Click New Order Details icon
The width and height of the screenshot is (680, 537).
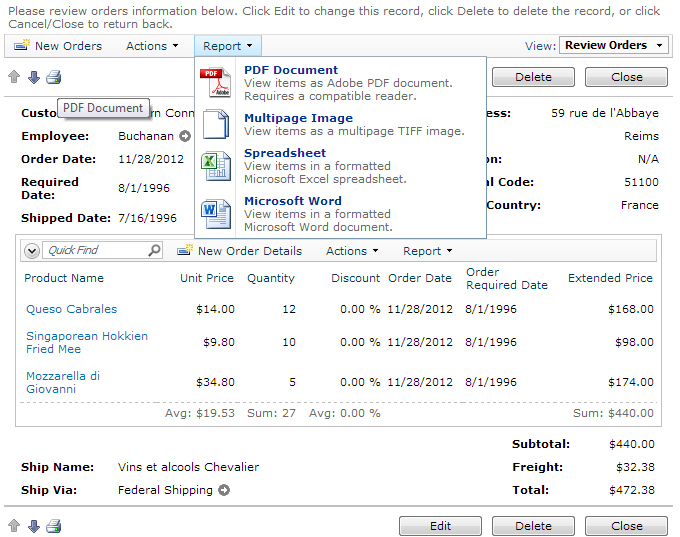click(x=185, y=250)
